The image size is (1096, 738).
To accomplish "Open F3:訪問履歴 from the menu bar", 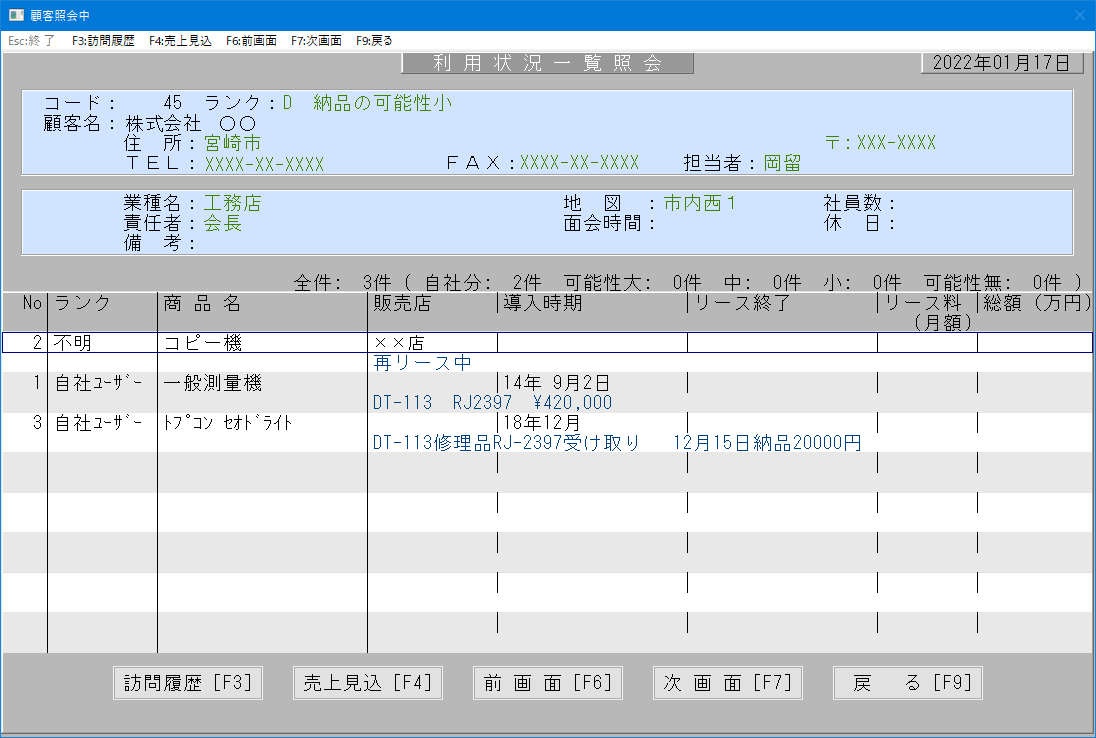I will pos(103,41).
